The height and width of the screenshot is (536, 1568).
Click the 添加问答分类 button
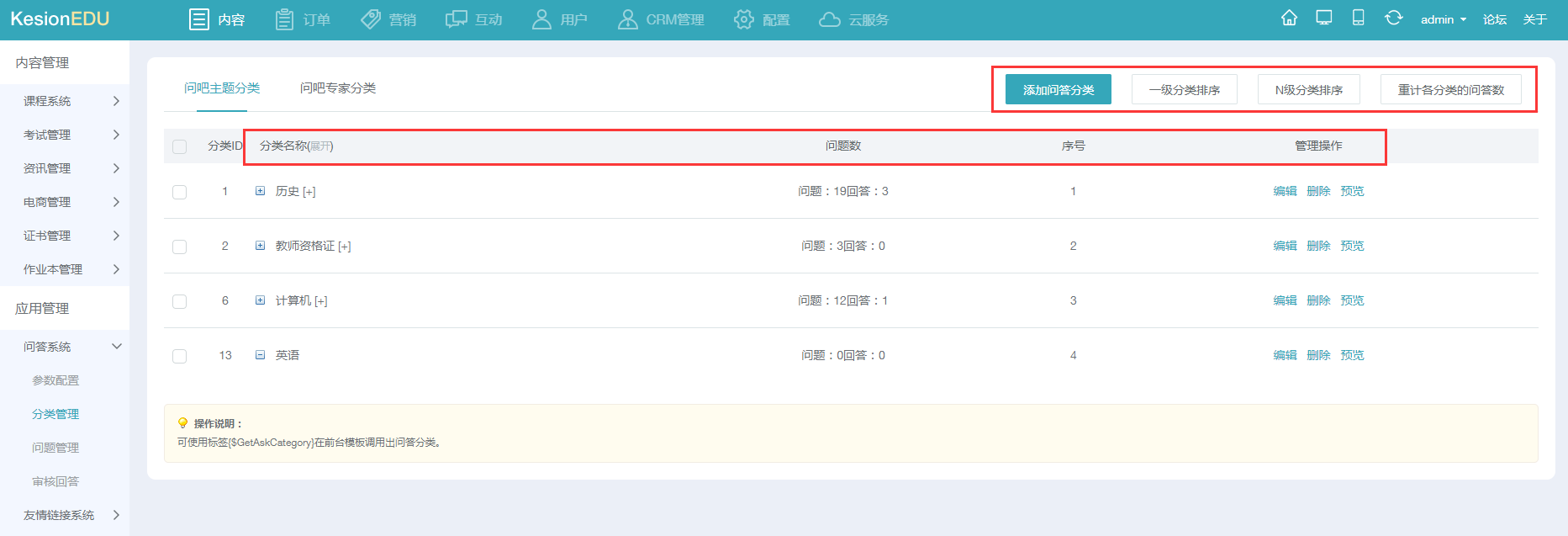coord(1058,90)
